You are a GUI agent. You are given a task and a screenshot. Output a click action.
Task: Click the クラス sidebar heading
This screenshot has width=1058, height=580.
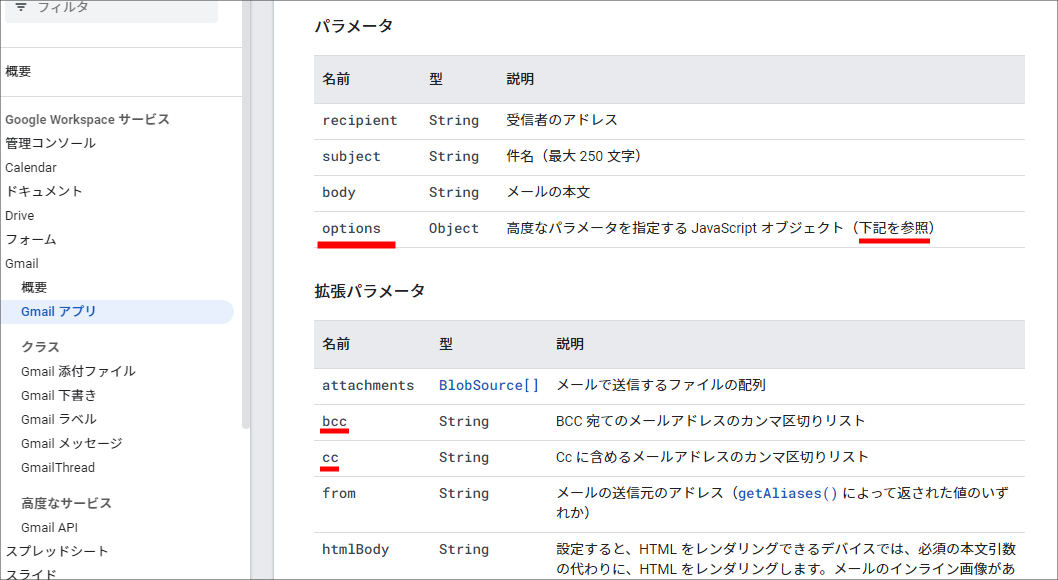click(40, 347)
